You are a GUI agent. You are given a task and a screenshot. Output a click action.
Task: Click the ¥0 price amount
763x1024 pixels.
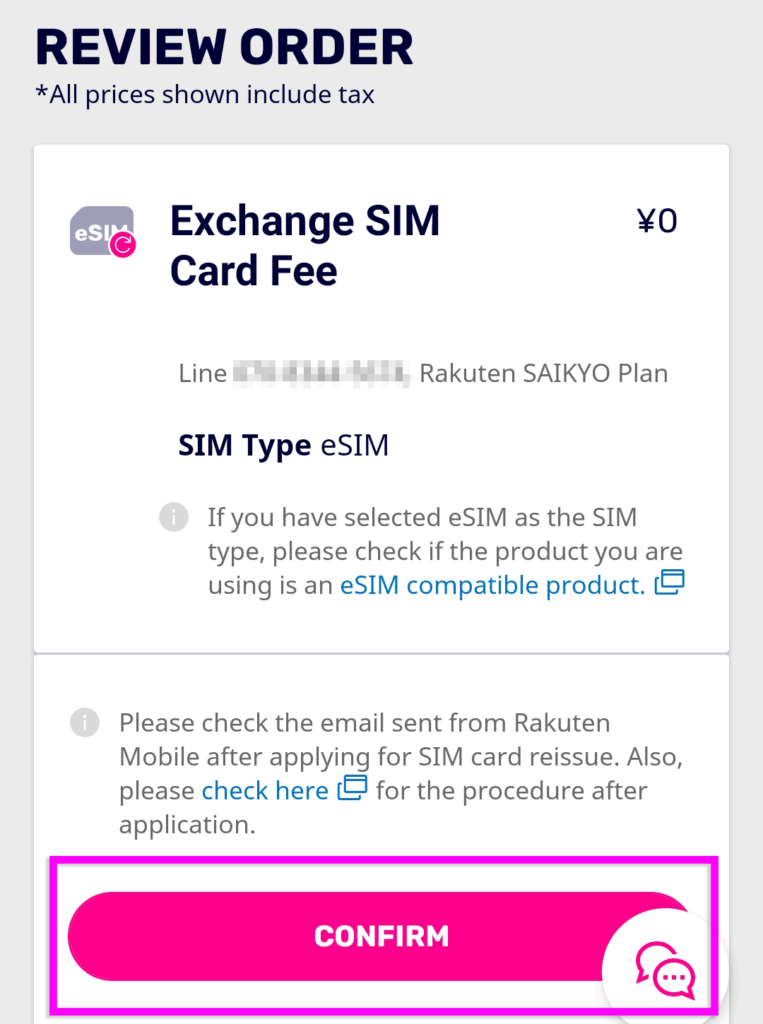(657, 220)
